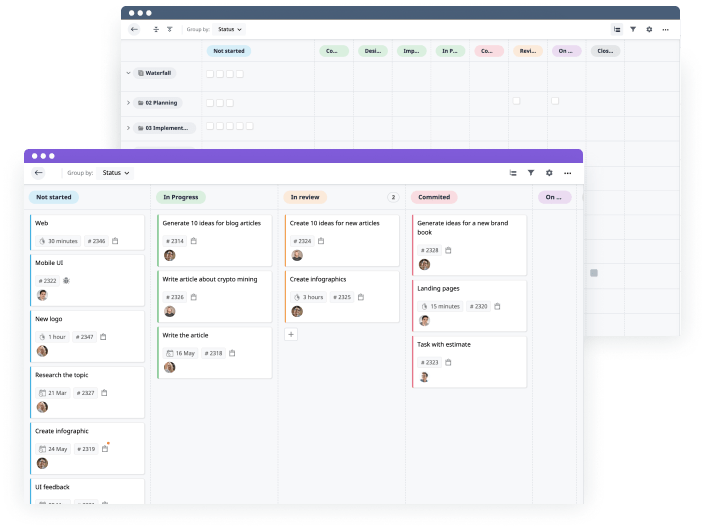705x529 pixels.
Task: Select the Commited column header
Action: pyautogui.click(x=434, y=198)
